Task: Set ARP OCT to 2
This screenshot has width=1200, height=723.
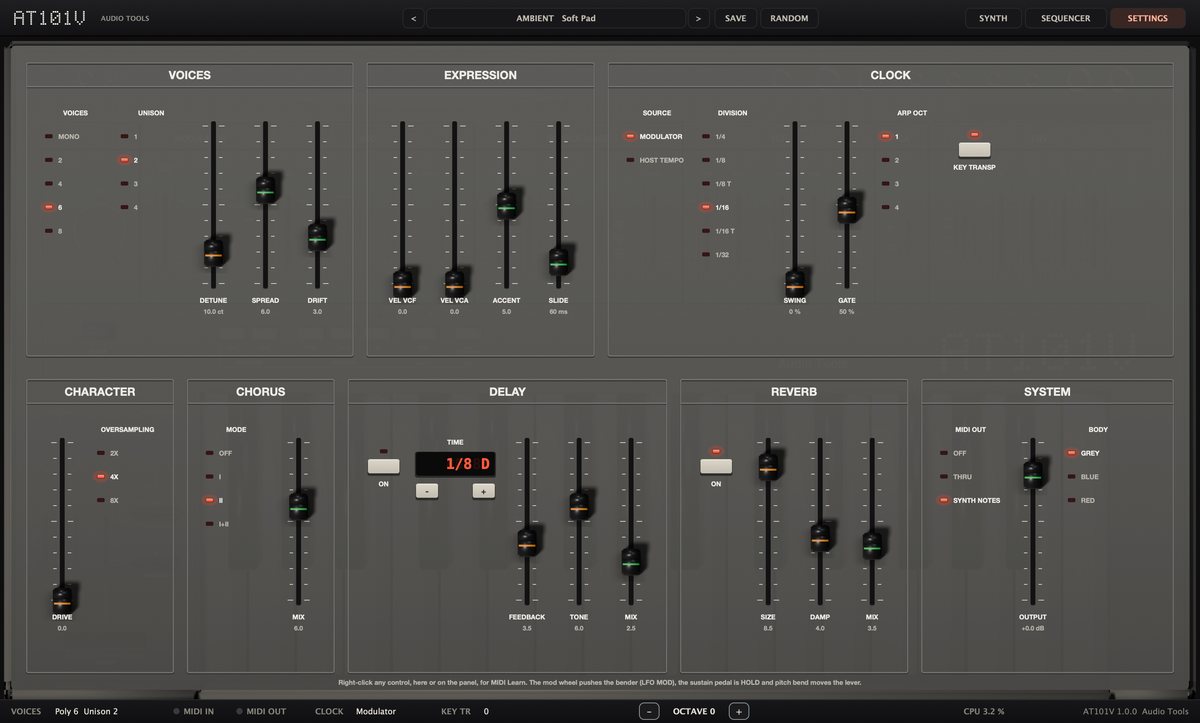Action: [x=890, y=160]
